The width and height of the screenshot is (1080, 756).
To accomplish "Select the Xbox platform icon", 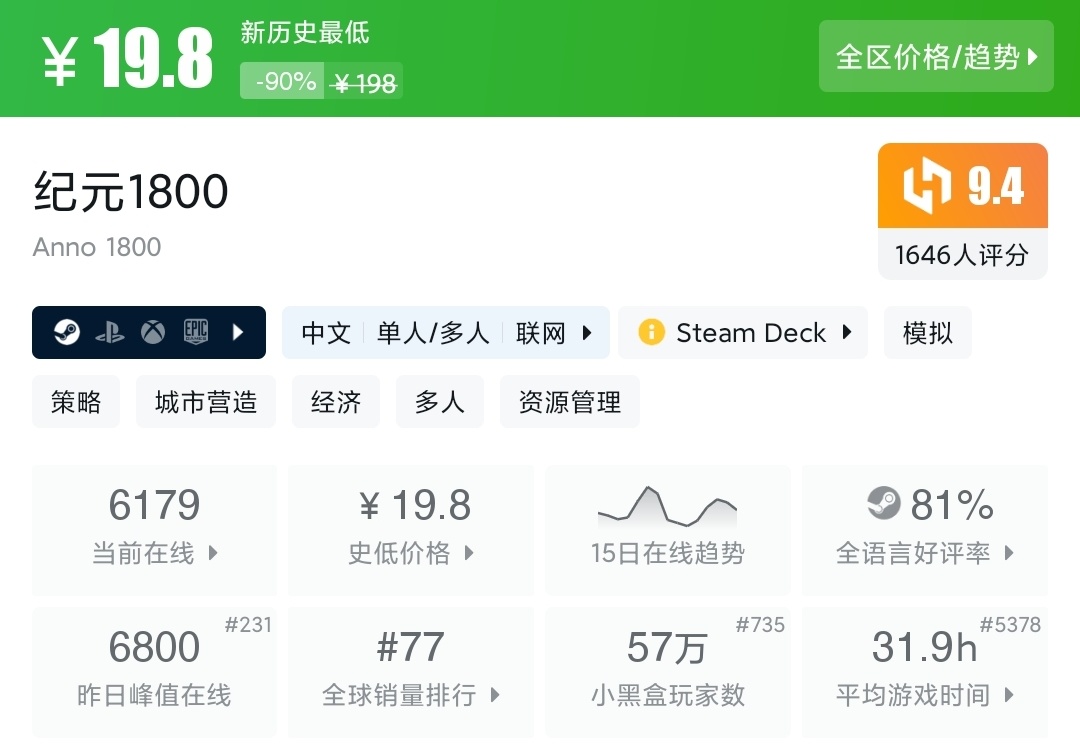I will pos(152,331).
